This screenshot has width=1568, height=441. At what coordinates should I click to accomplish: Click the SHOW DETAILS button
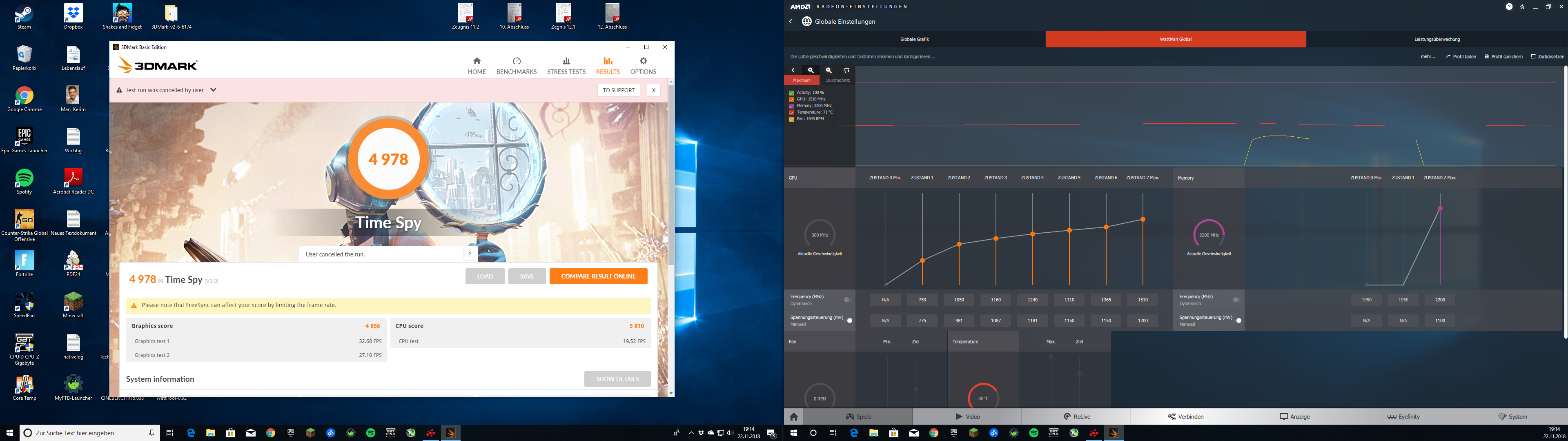tap(617, 379)
